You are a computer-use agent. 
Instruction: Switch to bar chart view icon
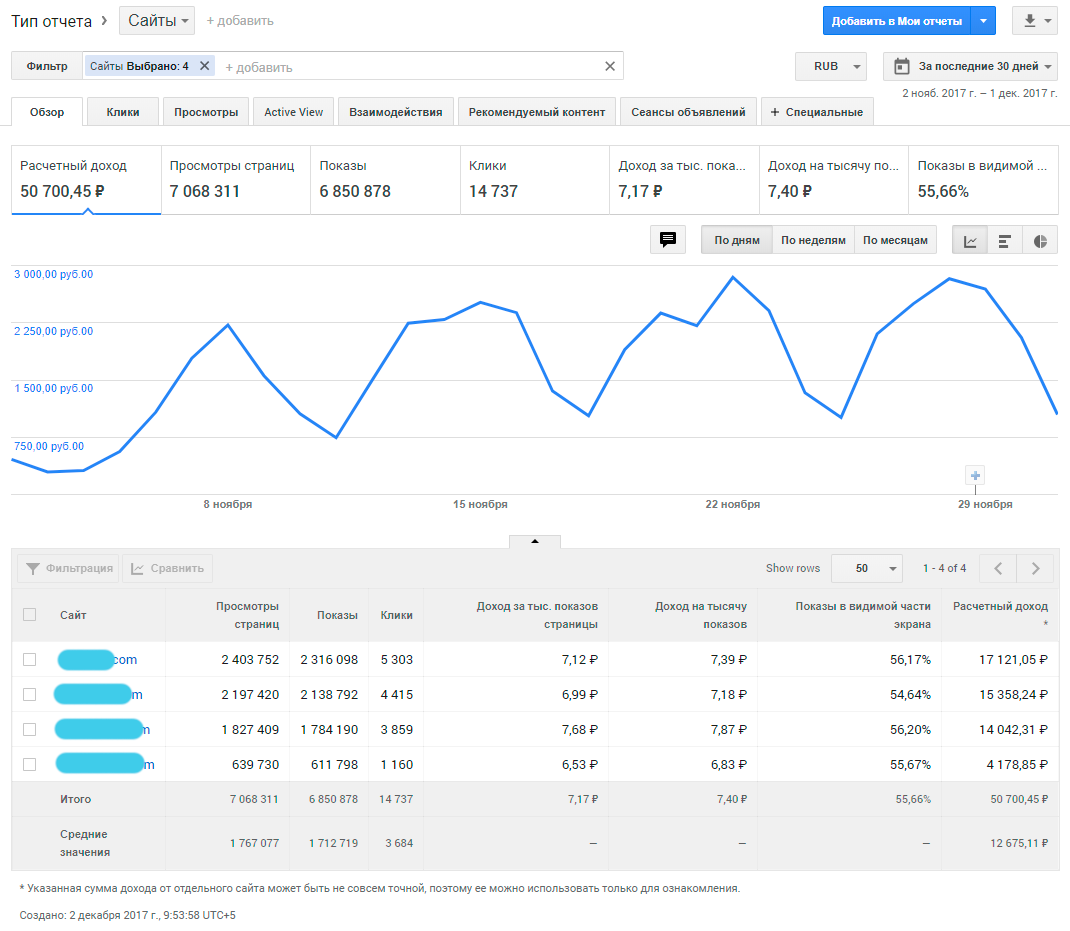click(x=1005, y=240)
